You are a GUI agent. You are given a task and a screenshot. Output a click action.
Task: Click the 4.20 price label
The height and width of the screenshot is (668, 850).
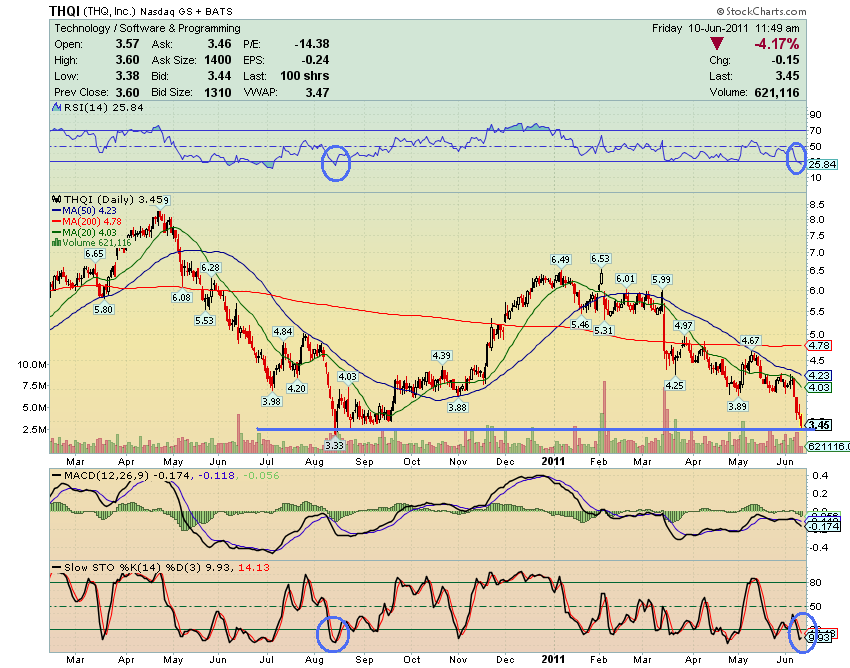coord(297,388)
